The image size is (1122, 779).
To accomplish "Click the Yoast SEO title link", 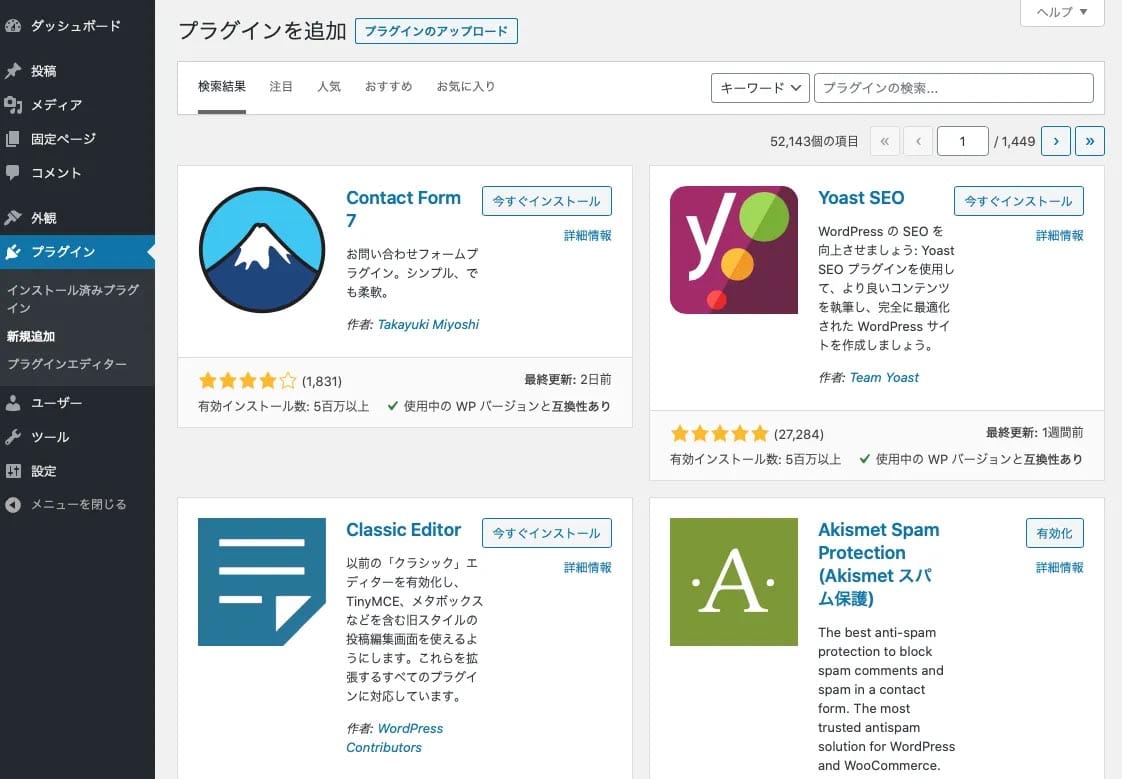I will pos(861,197).
